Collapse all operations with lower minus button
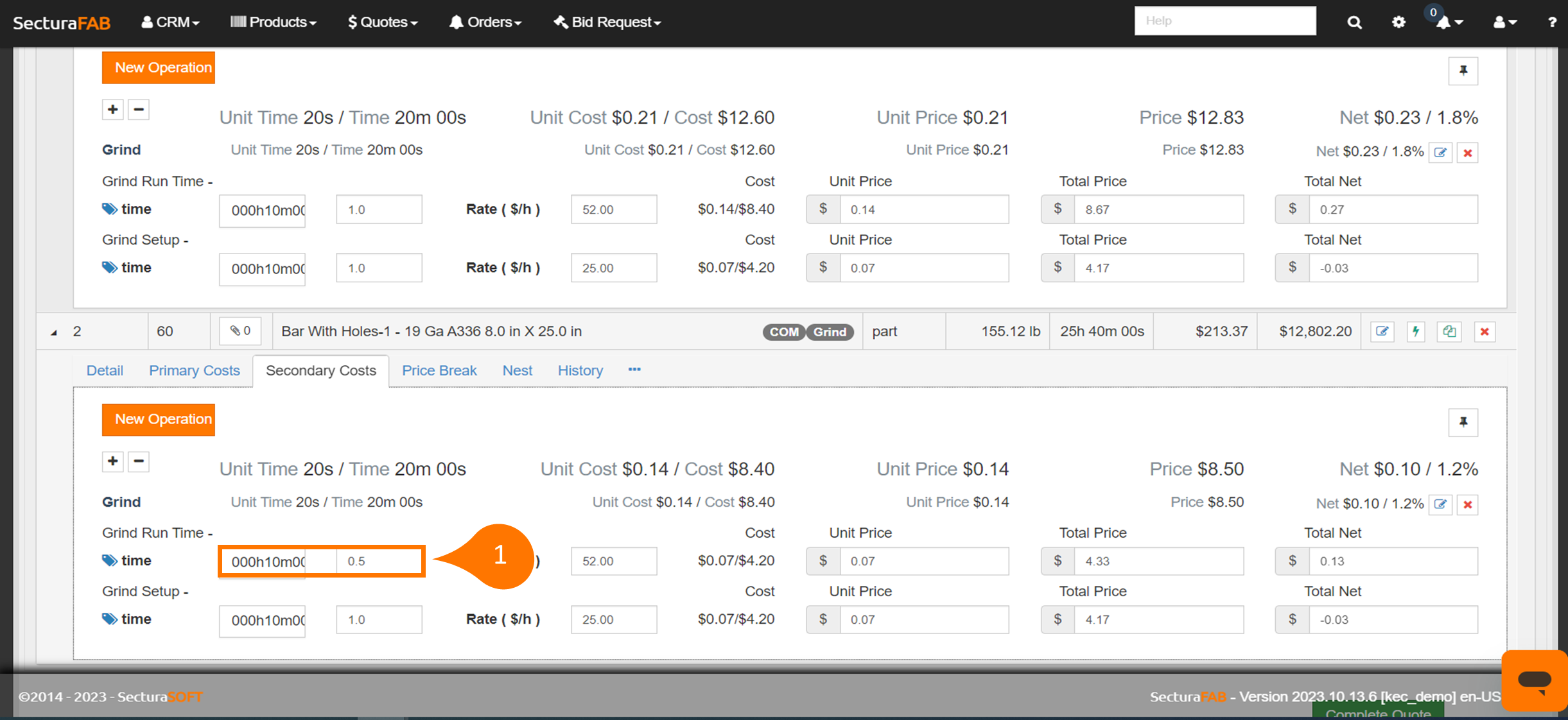 139,461
